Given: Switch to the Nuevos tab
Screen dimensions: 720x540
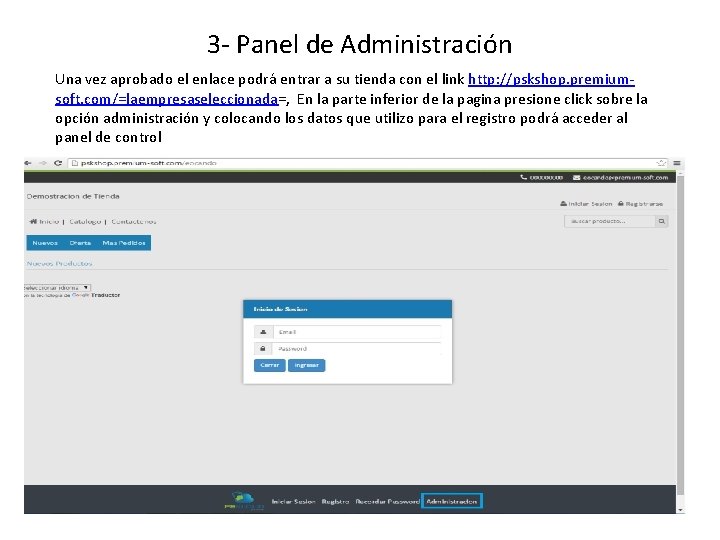Looking at the screenshot, I should 45,243.
